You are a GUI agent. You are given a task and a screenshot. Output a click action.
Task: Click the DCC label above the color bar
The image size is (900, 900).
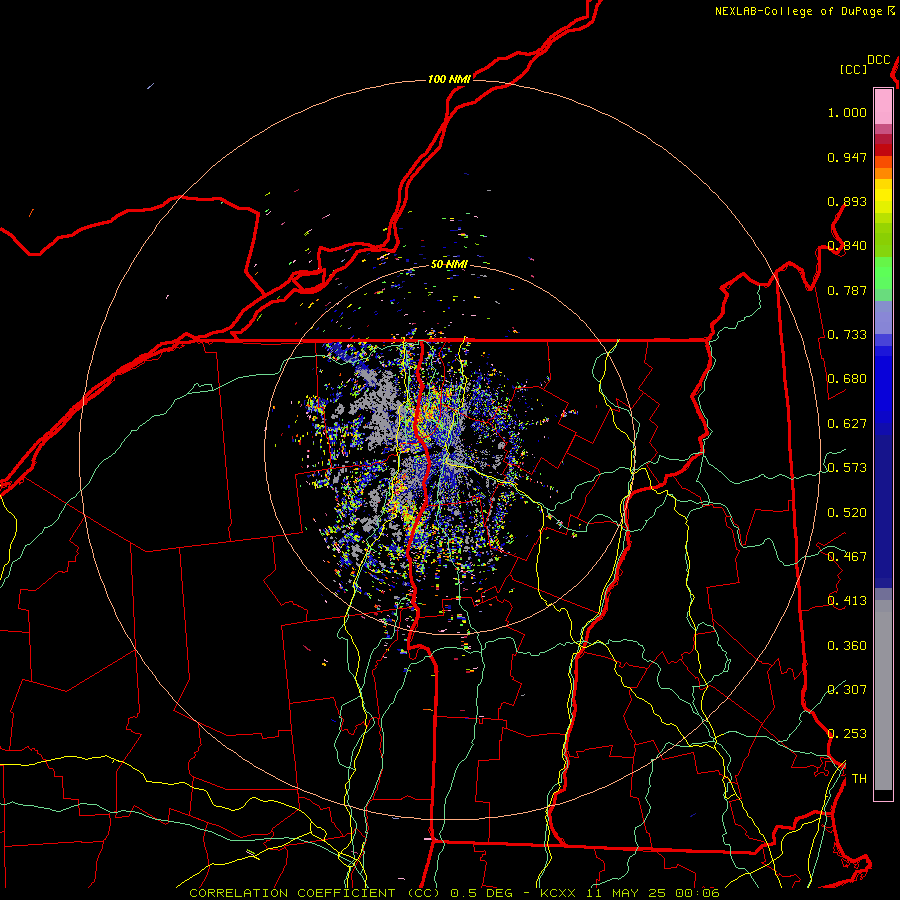pyautogui.click(x=878, y=59)
